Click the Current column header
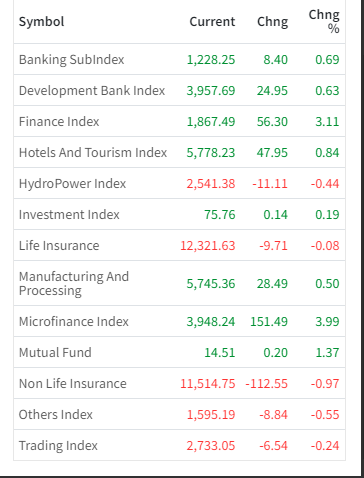The width and height of the screenshot is (364, 478). [x=212, y=22]
